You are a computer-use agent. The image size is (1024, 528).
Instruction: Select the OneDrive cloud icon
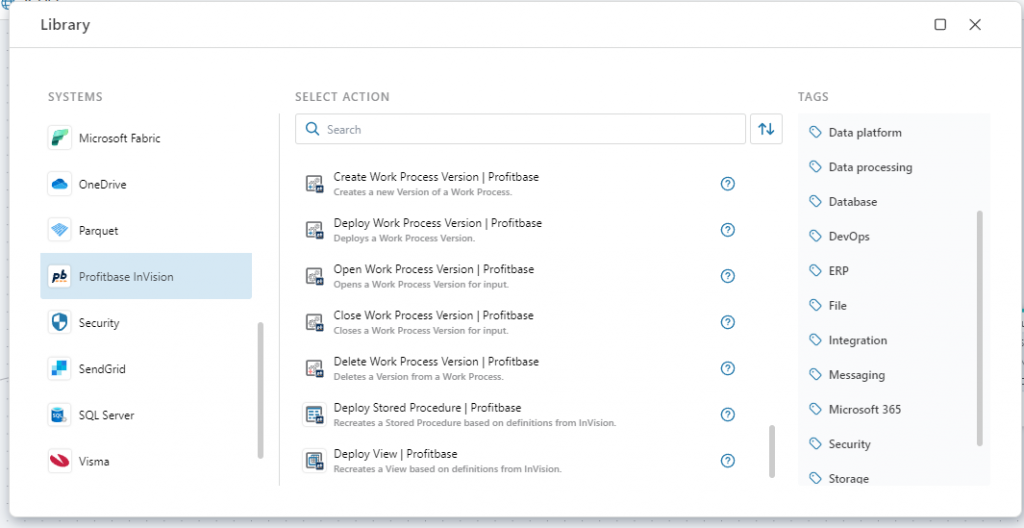[60, 184]
